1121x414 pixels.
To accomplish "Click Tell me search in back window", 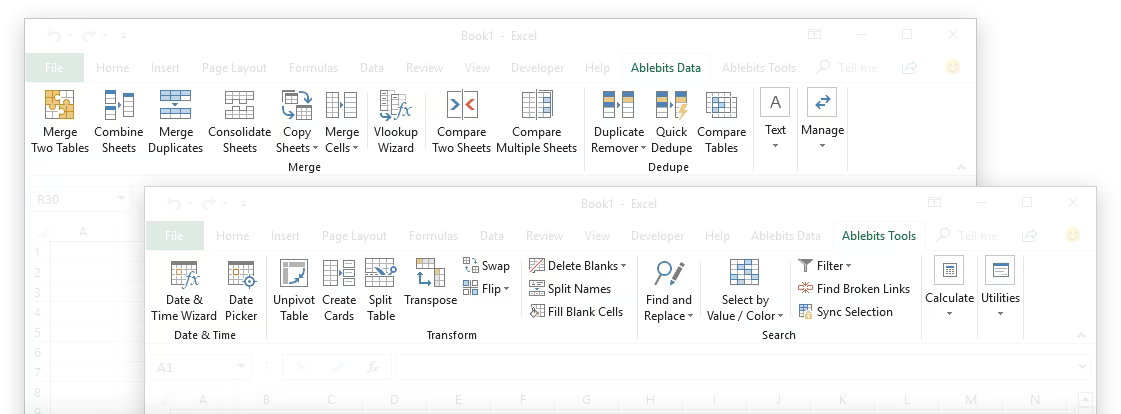I will coord(848,68).
